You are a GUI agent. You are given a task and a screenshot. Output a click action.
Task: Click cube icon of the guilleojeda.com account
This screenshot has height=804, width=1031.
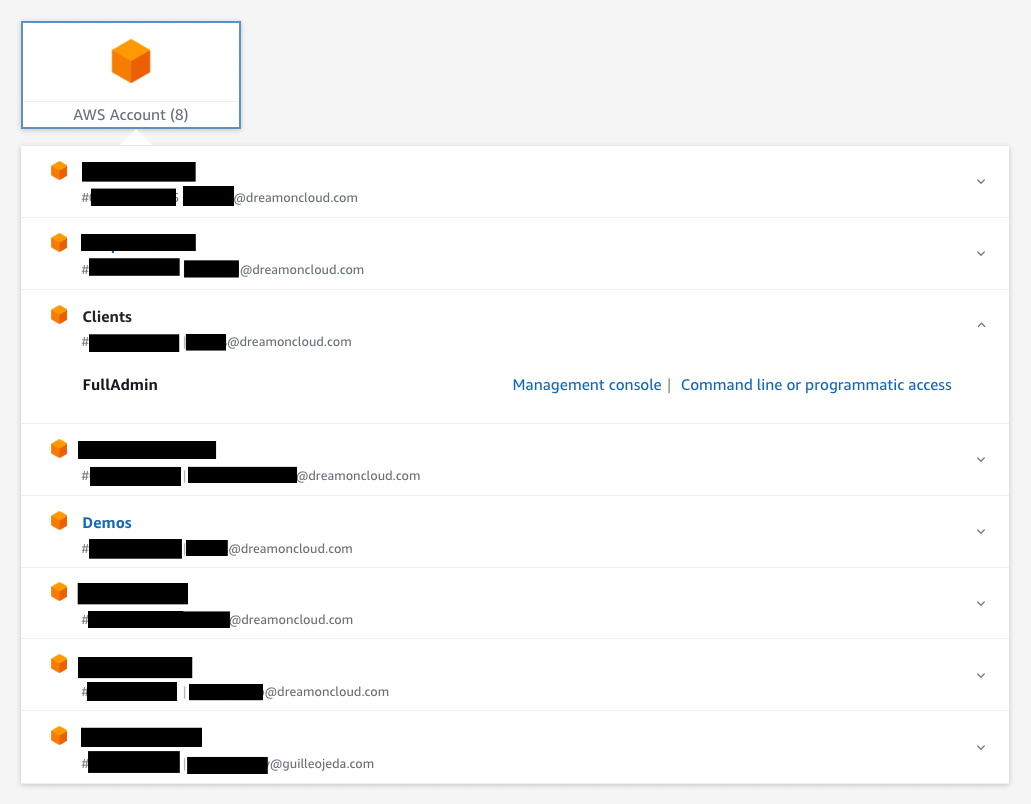59,736
